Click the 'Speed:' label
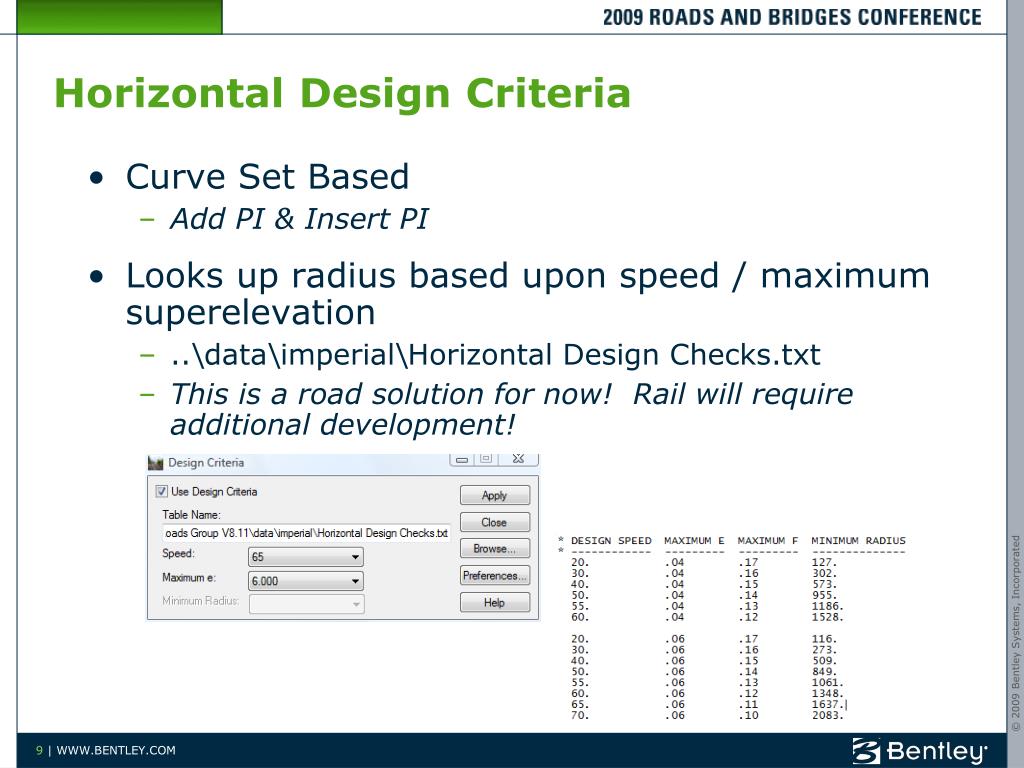 pos(178,553)
